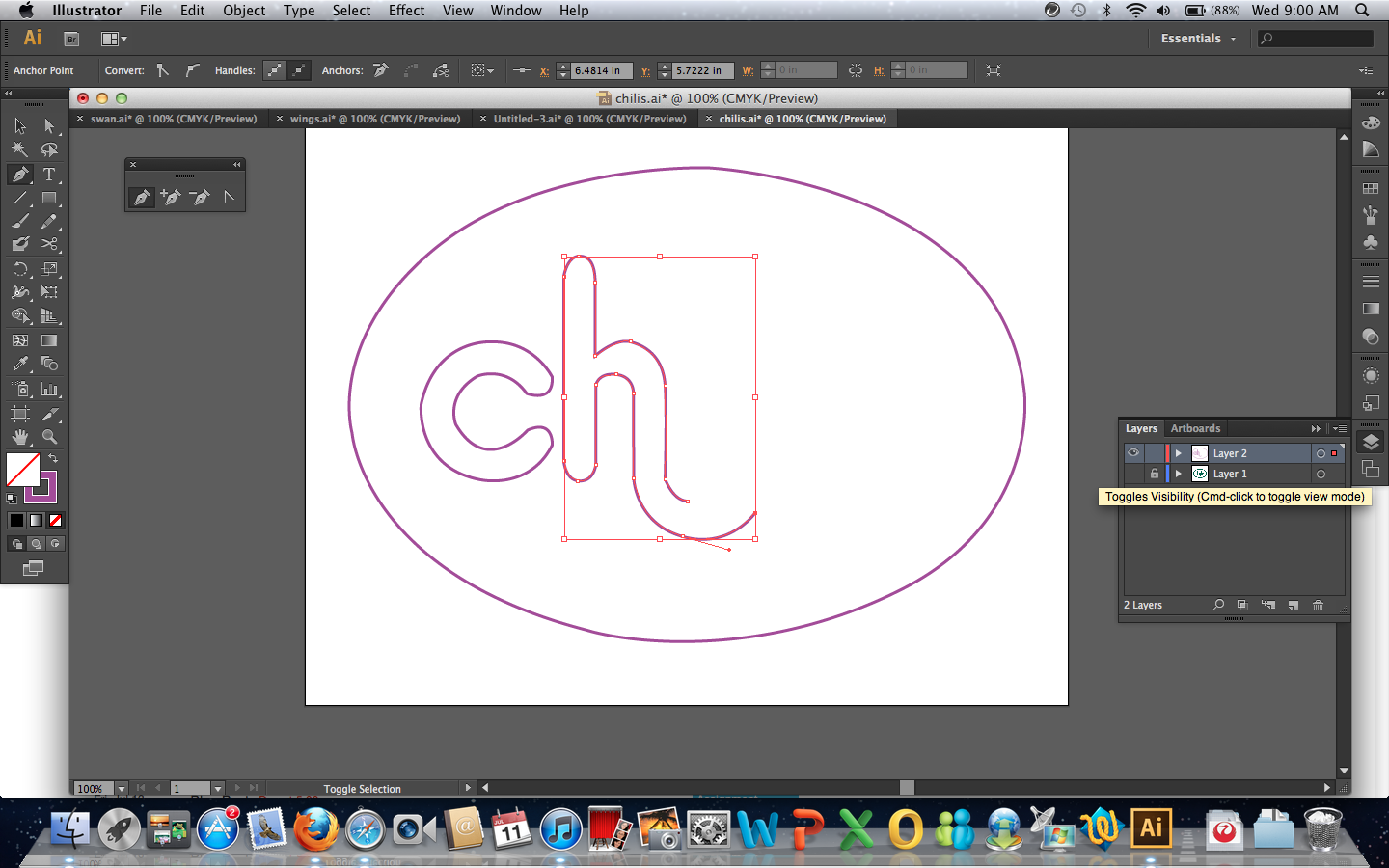
Task: Select the Type tool
Action: pos(50,175)
